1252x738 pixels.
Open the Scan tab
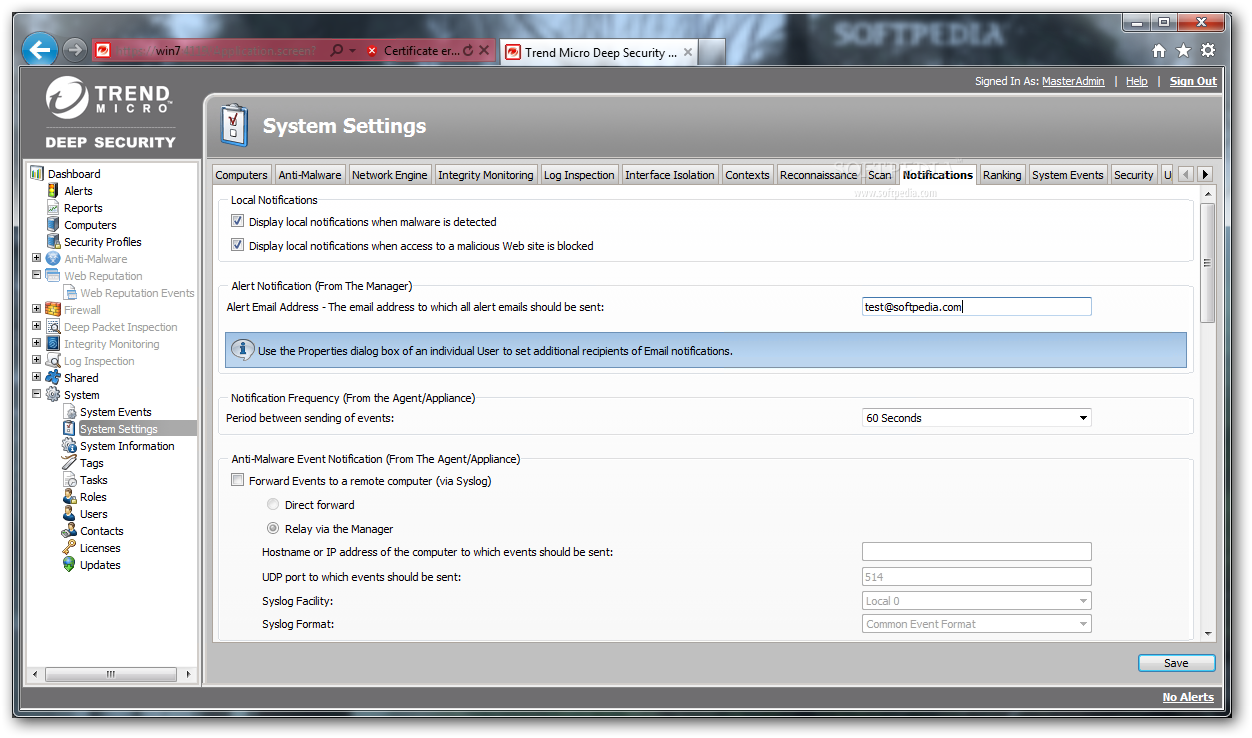pyautogui.click(x=880, y=175)
